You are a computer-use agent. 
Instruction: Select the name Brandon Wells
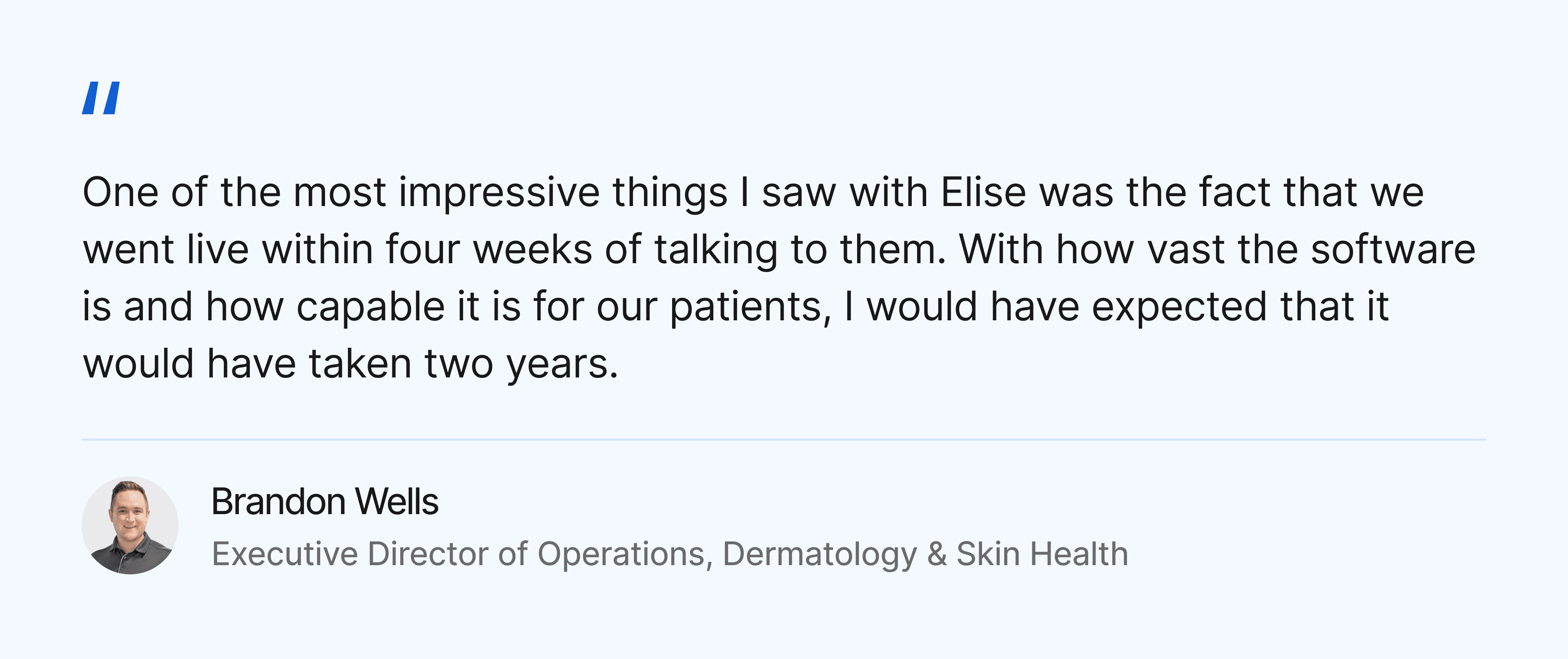[x=325, y=502]
